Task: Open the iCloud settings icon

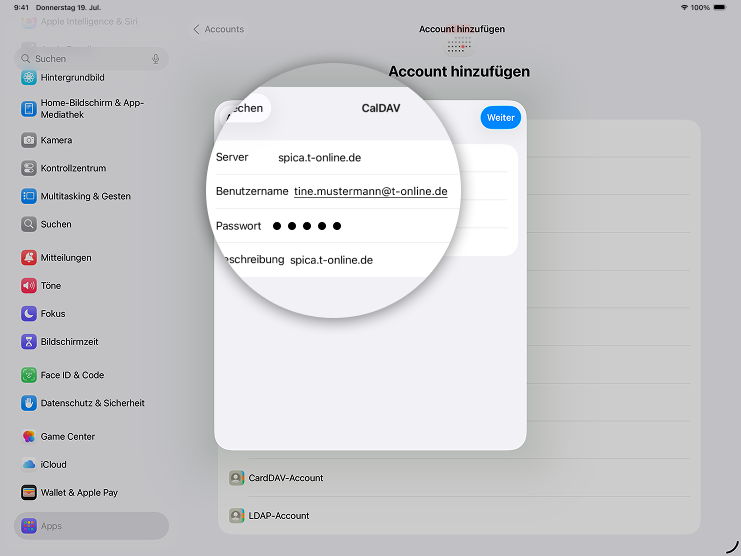Action: click(29, 464)
